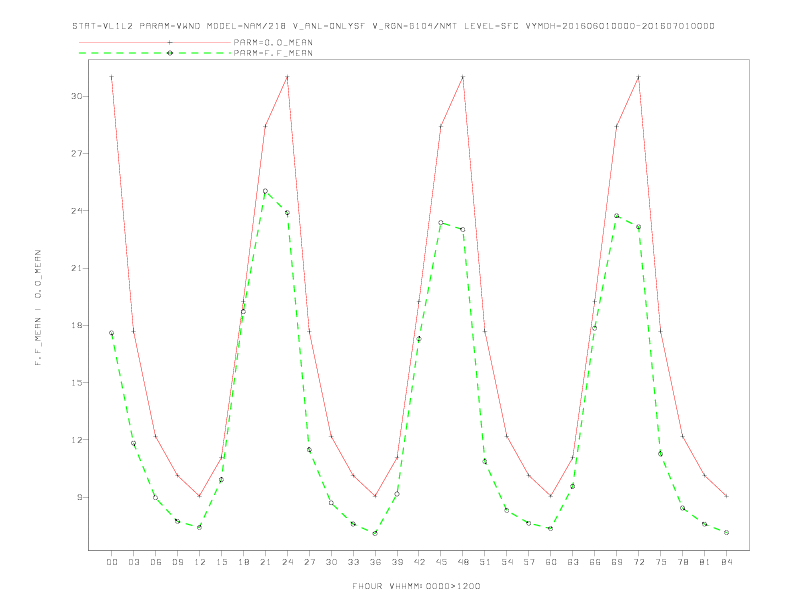
Task: Click x-axis tick label 63
Action: [573, 562]
